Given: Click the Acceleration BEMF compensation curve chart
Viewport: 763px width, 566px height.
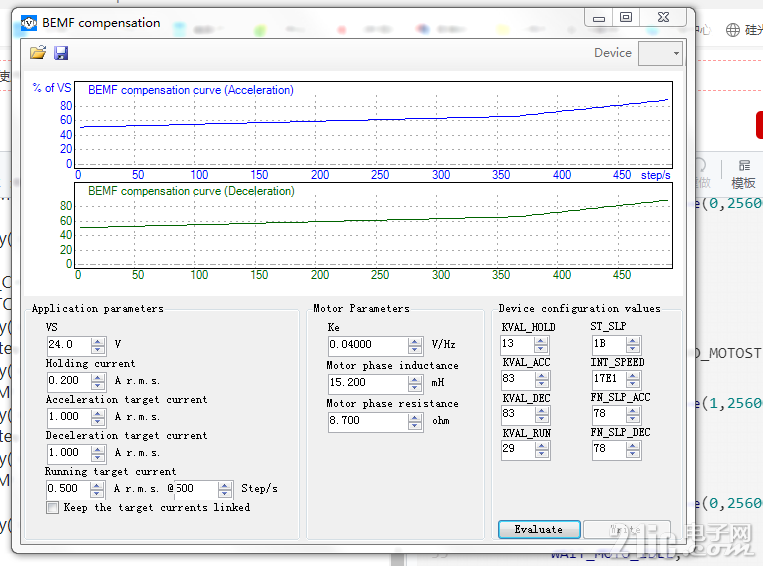Looking at the screenshot, I should (373, 125).
